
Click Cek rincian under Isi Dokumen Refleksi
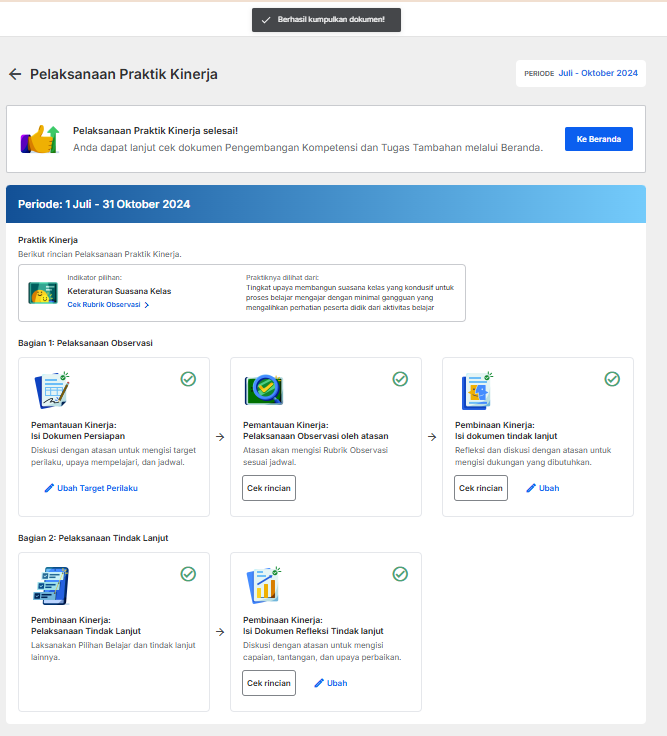pyautogui.click(x=269, y=683)
